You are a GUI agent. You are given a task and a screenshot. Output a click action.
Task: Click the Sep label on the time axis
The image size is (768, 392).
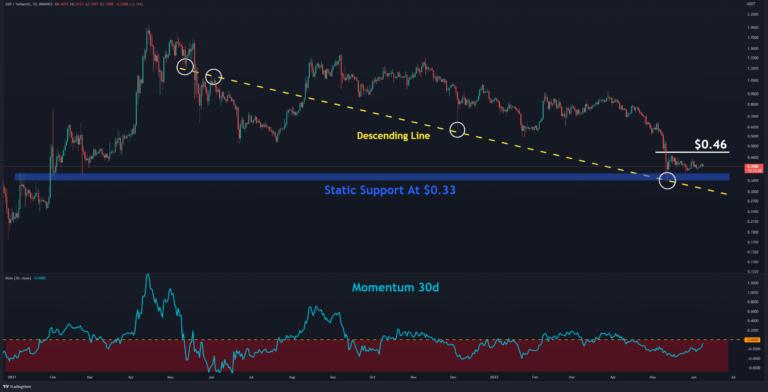coord(333,378)
